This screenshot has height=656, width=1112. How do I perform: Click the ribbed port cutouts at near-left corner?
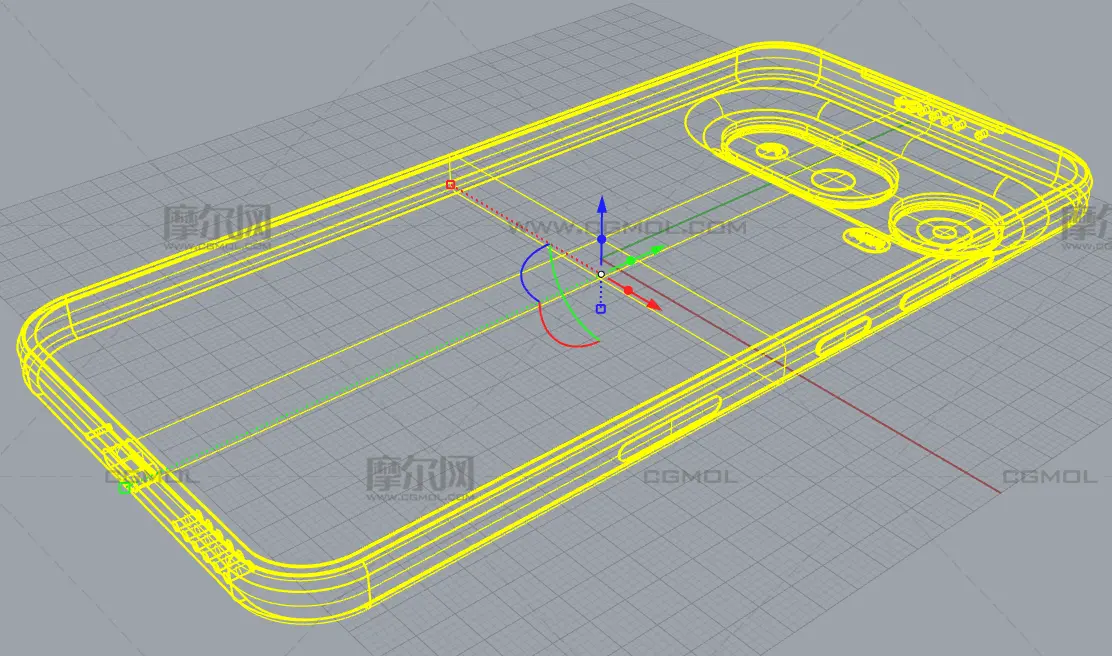click(x=208, y=544)
